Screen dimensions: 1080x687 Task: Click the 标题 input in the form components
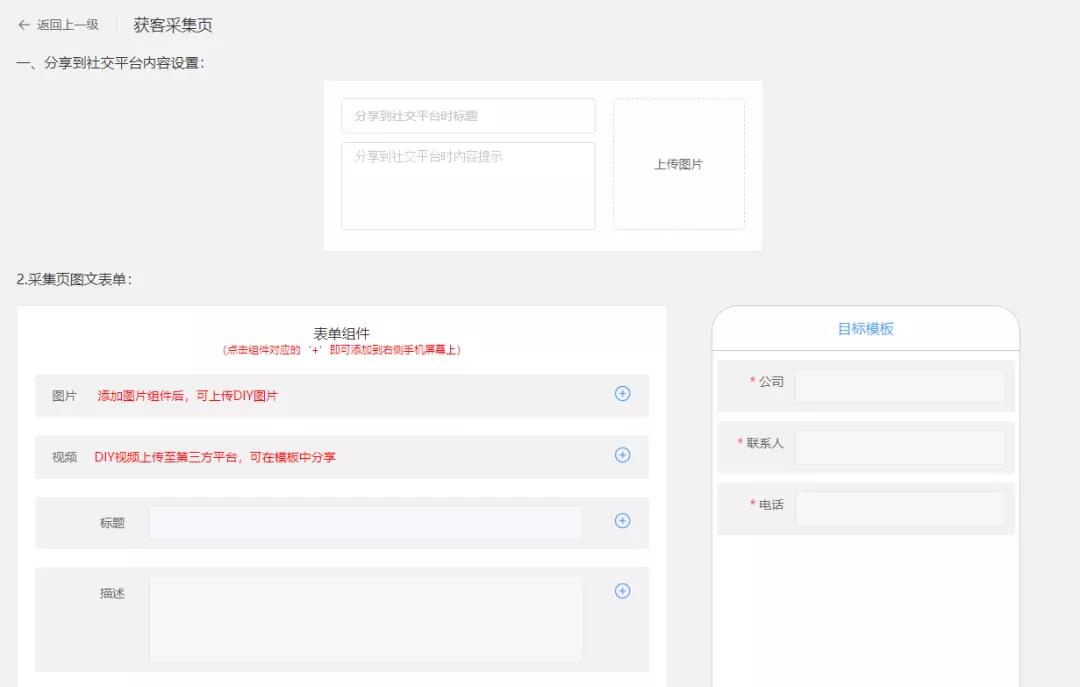click(x=365, y=522)
